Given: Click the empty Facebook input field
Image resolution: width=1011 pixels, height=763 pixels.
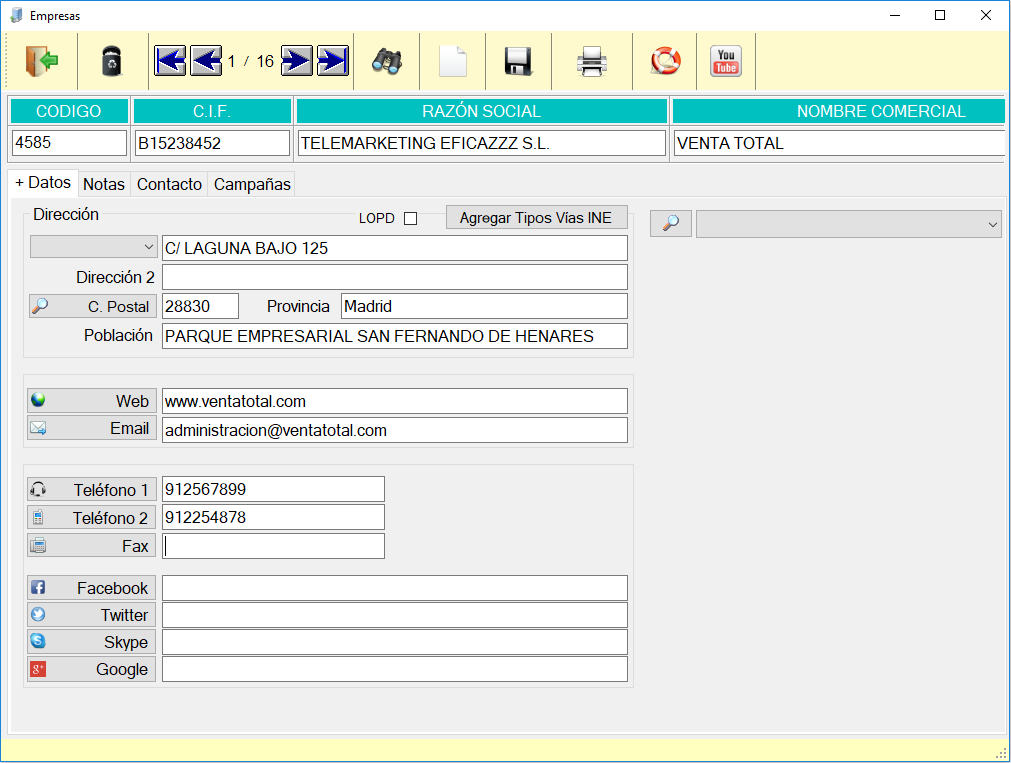Looking at the screenshot, I should click(x=395, y=588).
